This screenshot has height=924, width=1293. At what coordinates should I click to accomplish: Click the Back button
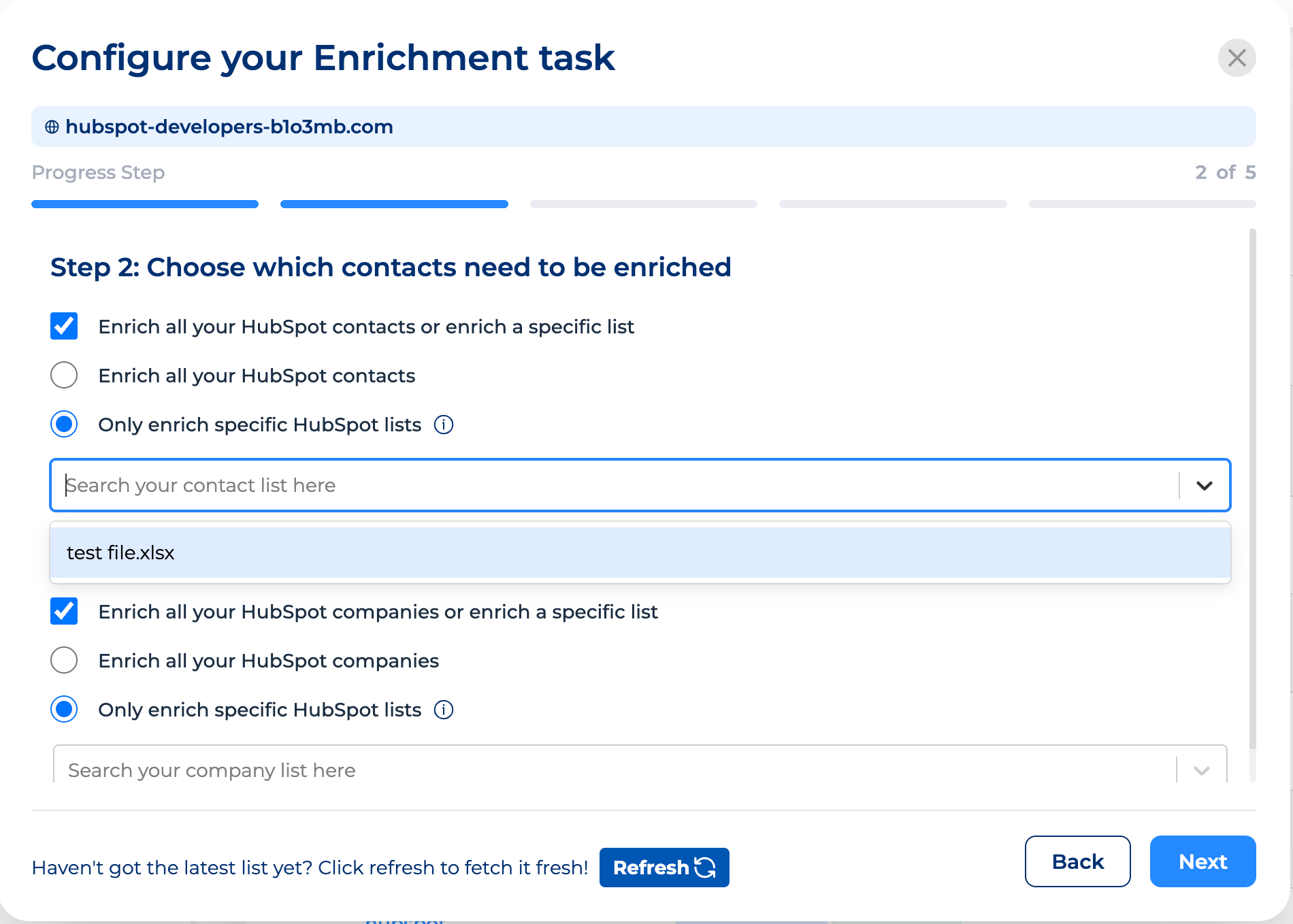(x=1077, y=861)
